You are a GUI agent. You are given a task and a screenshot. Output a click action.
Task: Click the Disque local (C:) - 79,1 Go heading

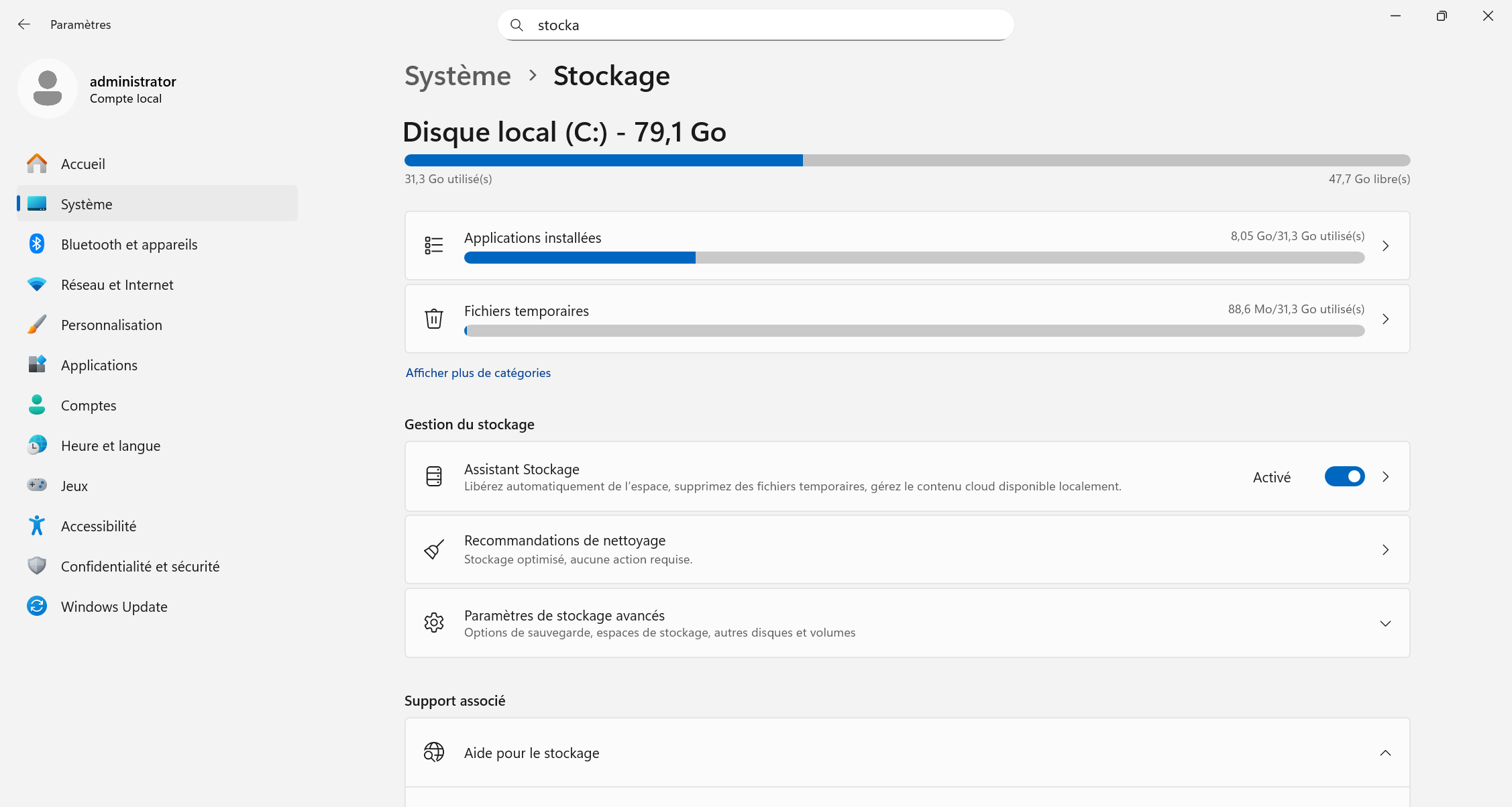coord(565,132)
